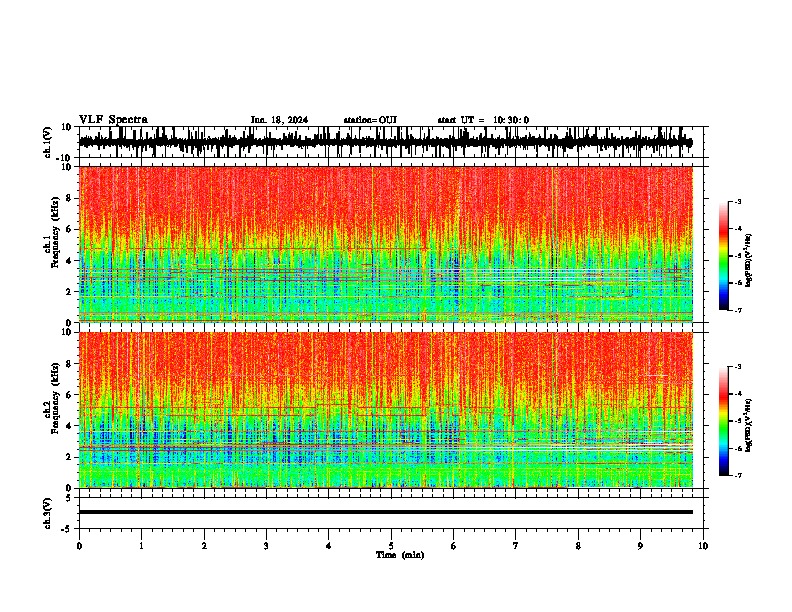Image resolution: width=792 pixels, height=612 pixels.
Task: Click the ch.1 voltage waveform panel
Action: point(393,142)
